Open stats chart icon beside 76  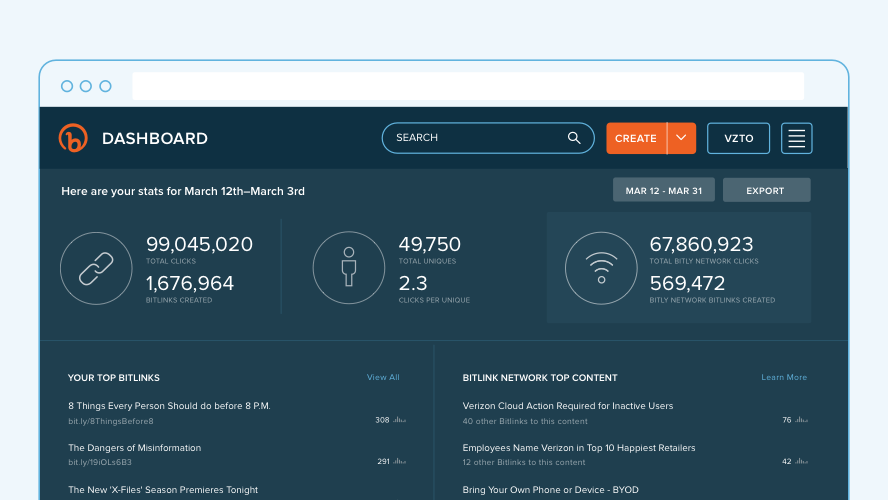coord(801,420)
